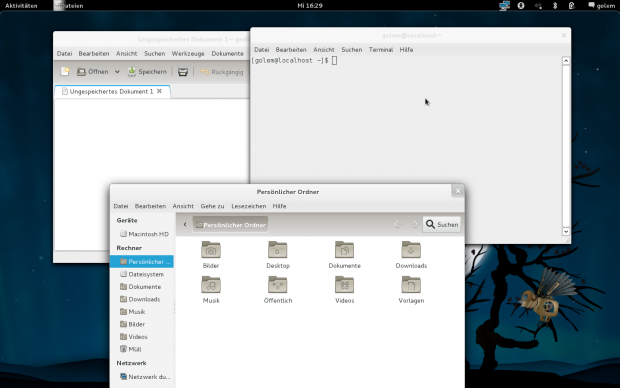This screenshot has height=388, width=620.
Task: Open Ansicht menu in file manager
Action: 183,206
